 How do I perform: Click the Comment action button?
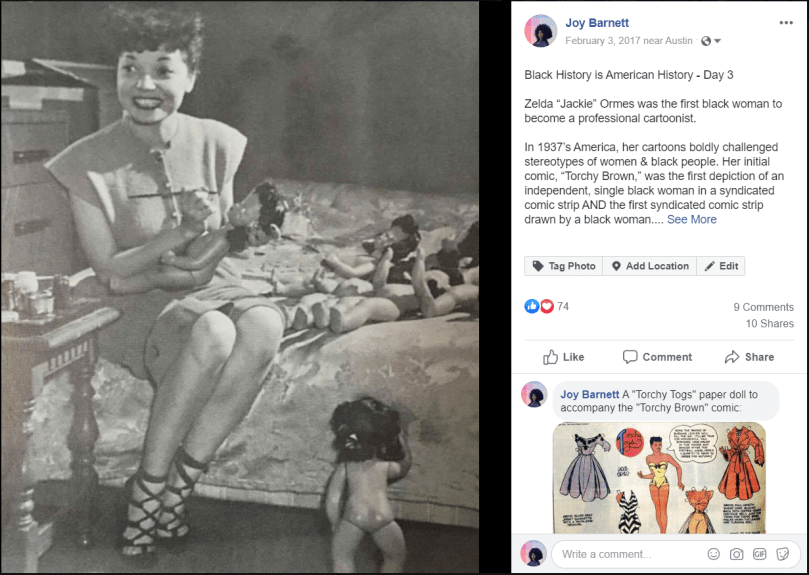(657, 357)
